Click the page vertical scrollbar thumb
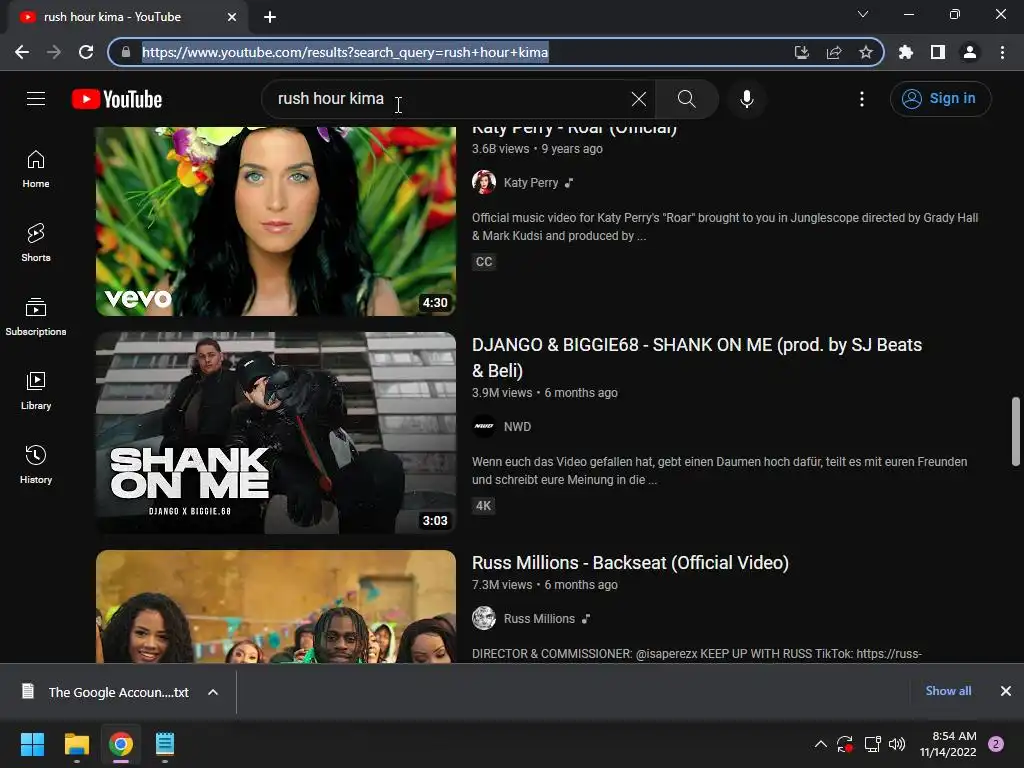The image size is (1024, 768). pyautogui.click(x=1016, y=431)
